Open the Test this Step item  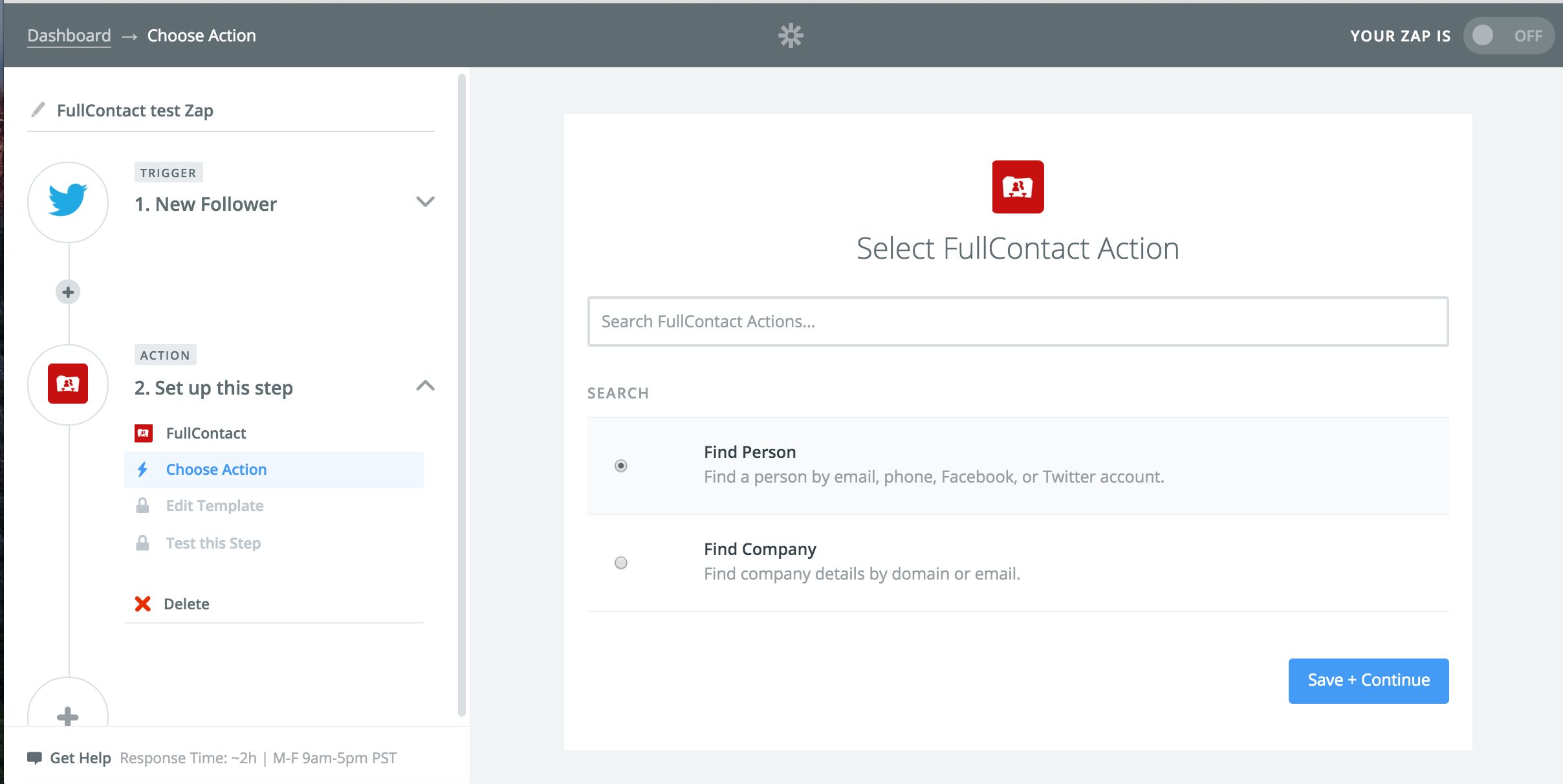point(274,543)
